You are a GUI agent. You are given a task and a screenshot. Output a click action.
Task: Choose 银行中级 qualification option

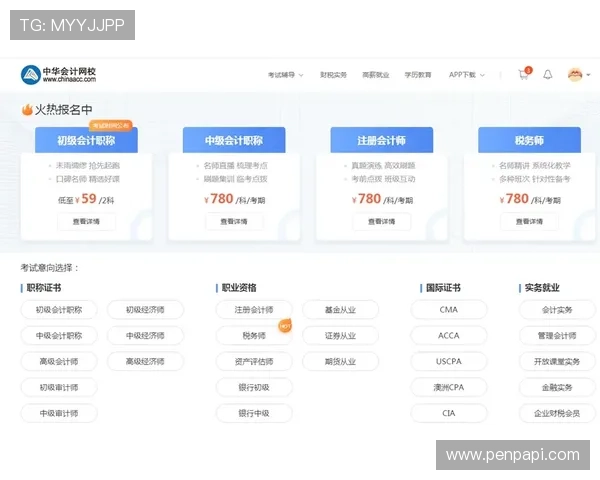click(x=254, y=413)
